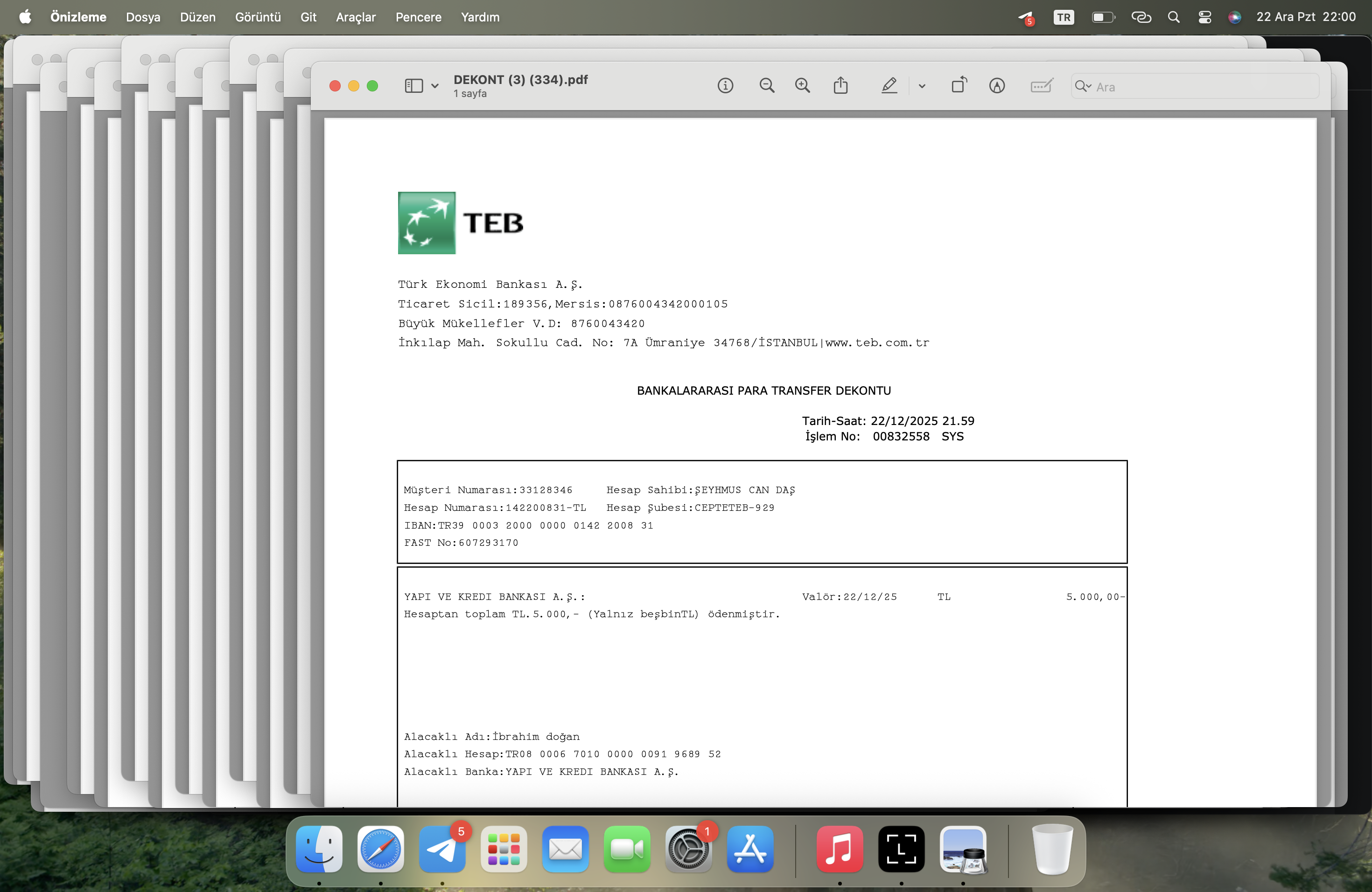The height and width of the screenshot is (892, 1372).
Task: Launch Siri from the menu bar
Action: (1234, 17)
